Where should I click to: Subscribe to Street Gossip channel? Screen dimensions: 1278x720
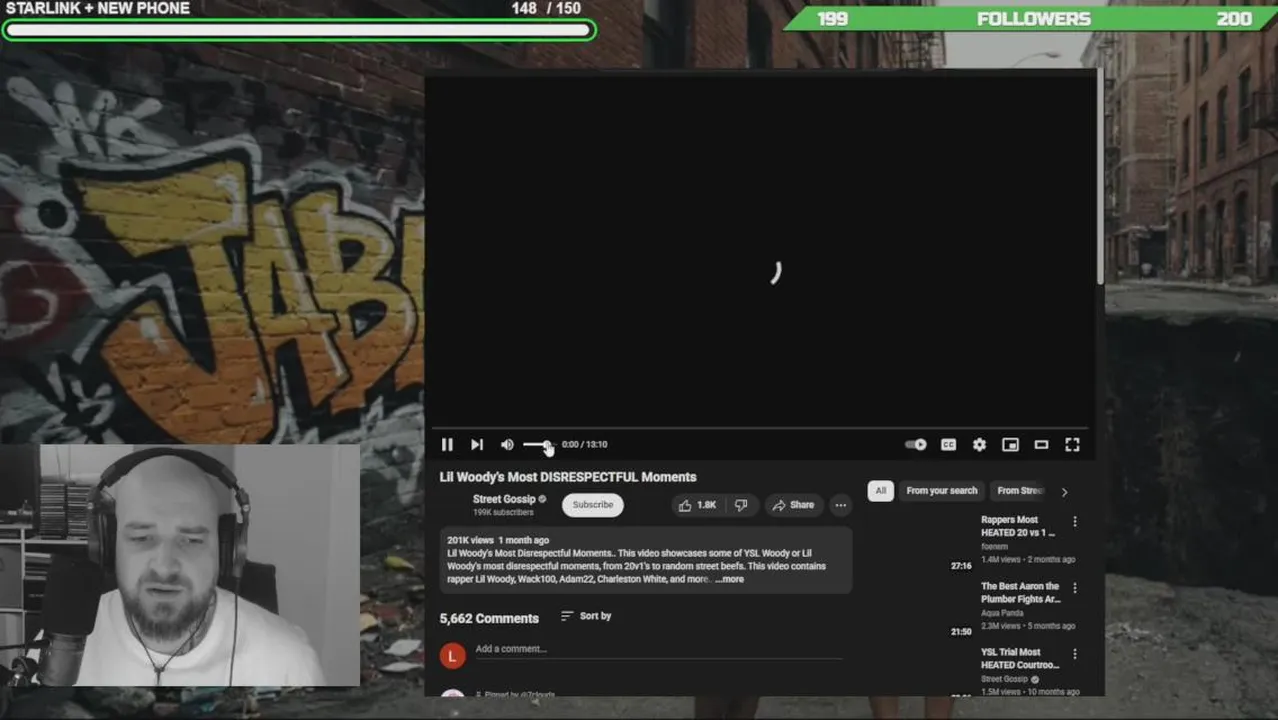tap(593, 505)
